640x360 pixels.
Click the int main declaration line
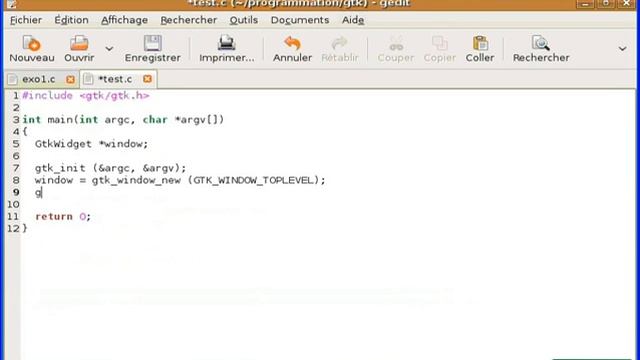point(123,120)
